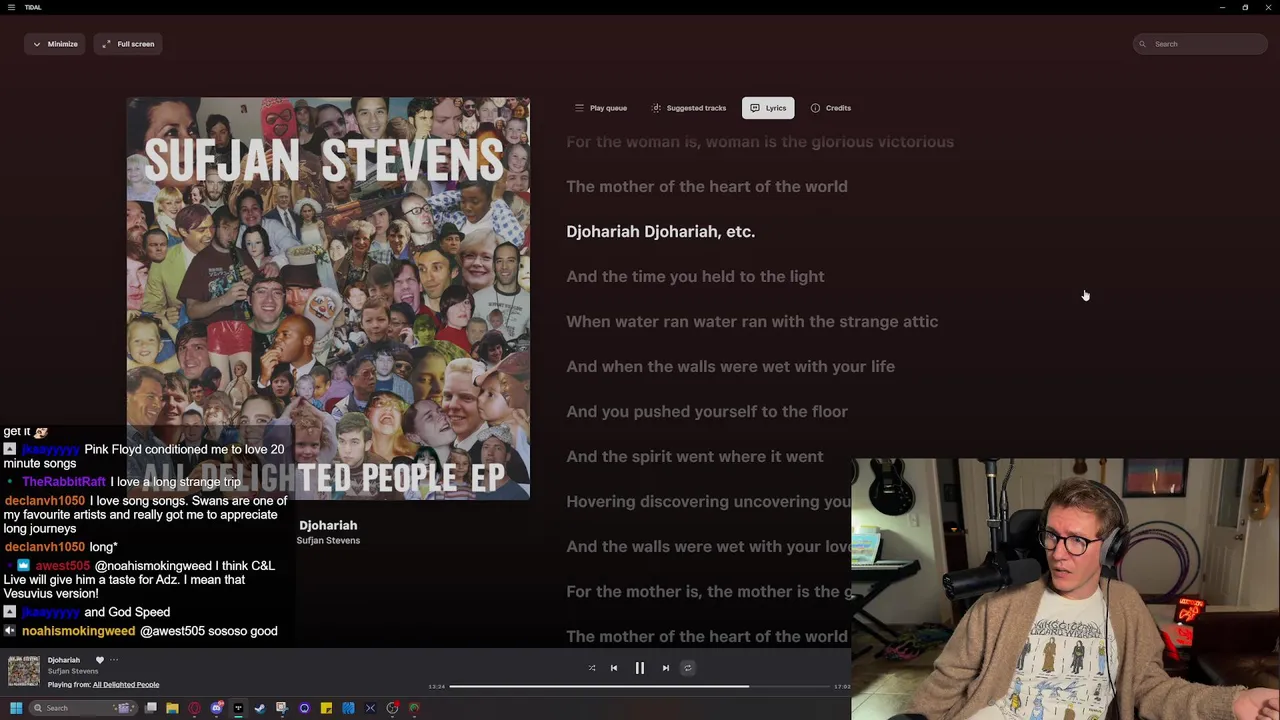Screen dimensions: 1280x720
Task: Pause the playing song
Action: coord(640,668)
